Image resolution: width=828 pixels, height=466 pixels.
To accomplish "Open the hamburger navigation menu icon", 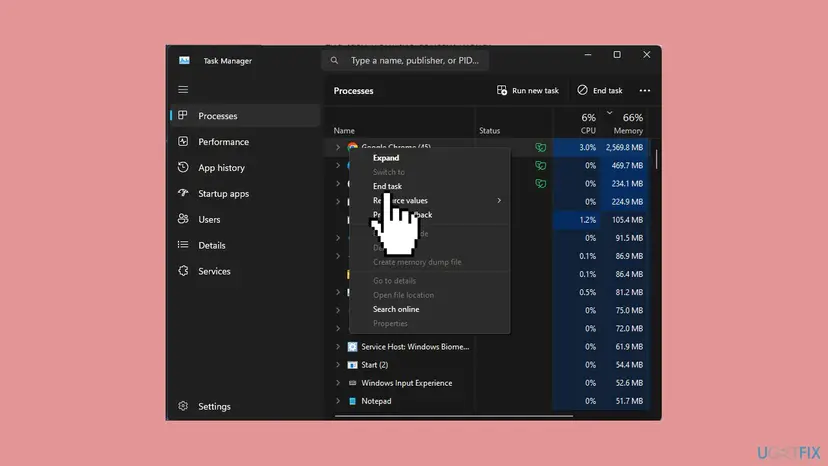I will coord(183,90).
